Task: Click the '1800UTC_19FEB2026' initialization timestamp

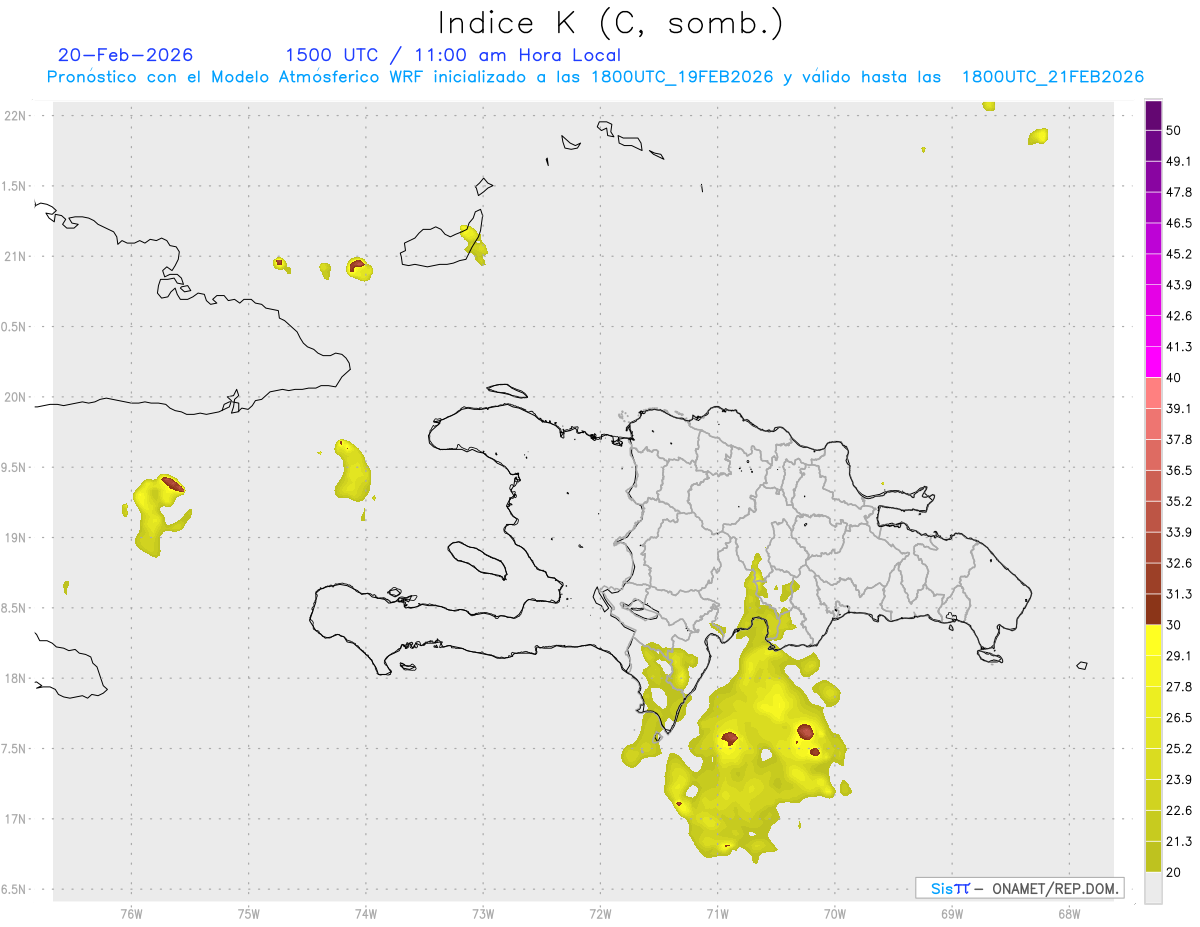Action: [x=682, y=77]
